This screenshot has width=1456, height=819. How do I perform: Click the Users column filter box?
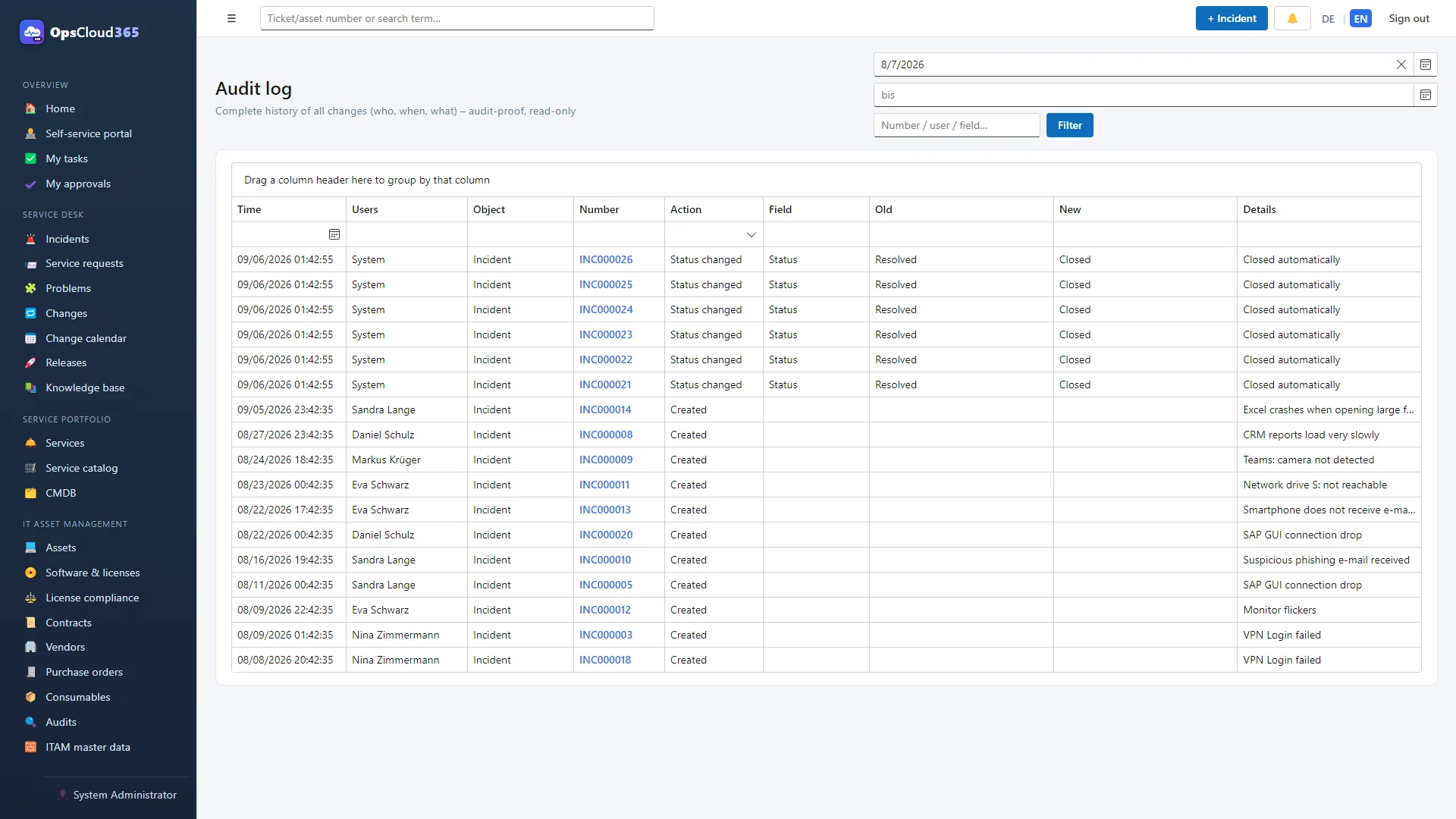click(x=406, y=234)
